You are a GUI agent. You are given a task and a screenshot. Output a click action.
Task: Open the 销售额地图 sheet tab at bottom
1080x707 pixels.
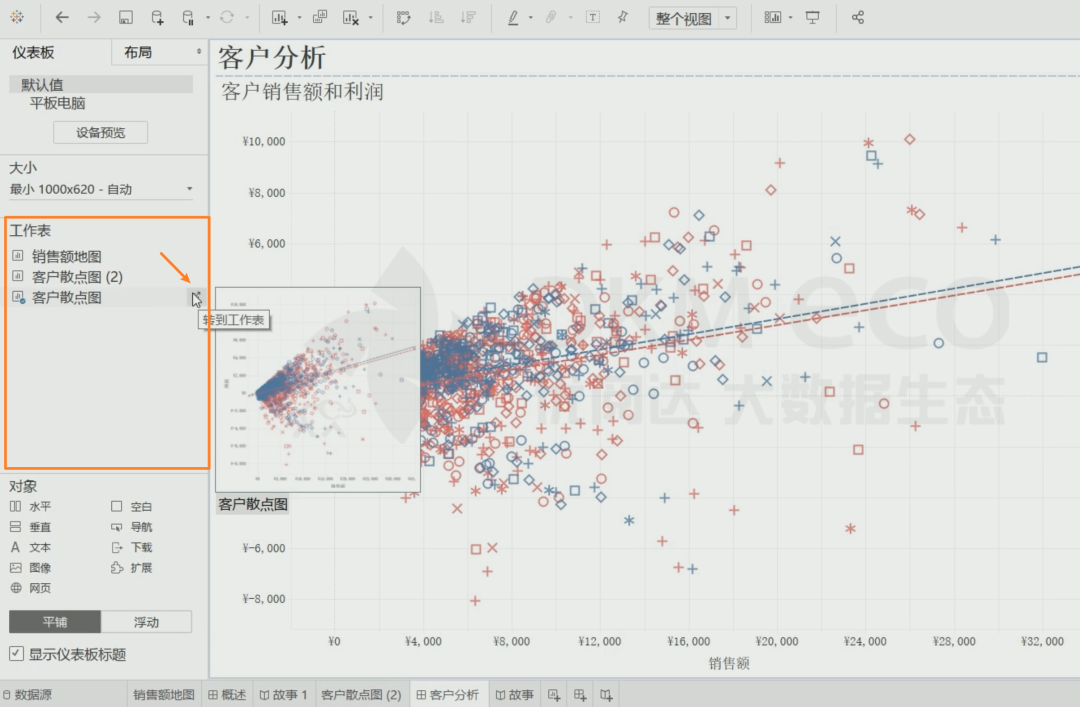pos(164,695)
